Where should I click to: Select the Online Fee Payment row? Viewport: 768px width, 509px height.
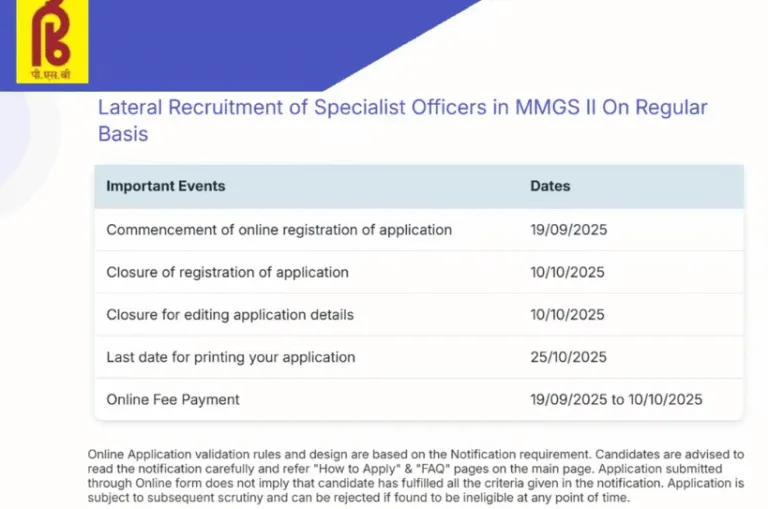tap(419, 399)
